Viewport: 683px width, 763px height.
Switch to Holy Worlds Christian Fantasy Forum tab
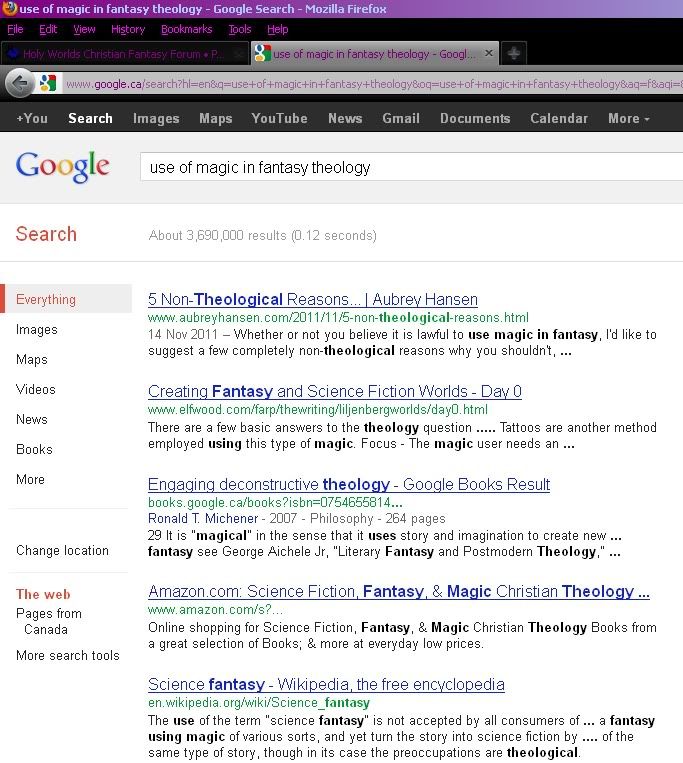click(120, 54)
